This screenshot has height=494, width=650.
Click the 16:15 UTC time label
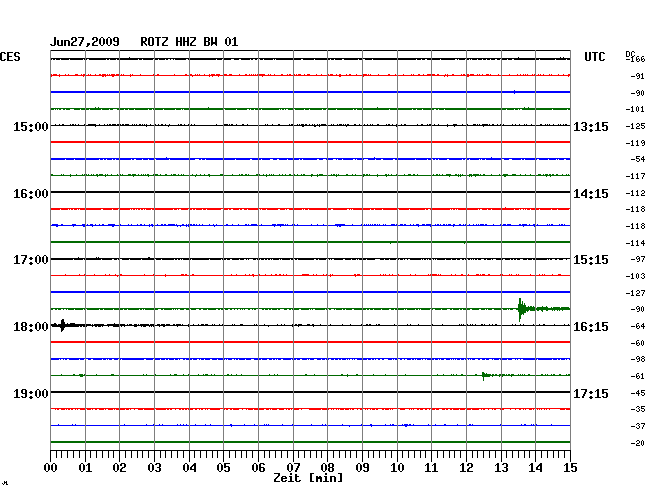tap(591, 327)
